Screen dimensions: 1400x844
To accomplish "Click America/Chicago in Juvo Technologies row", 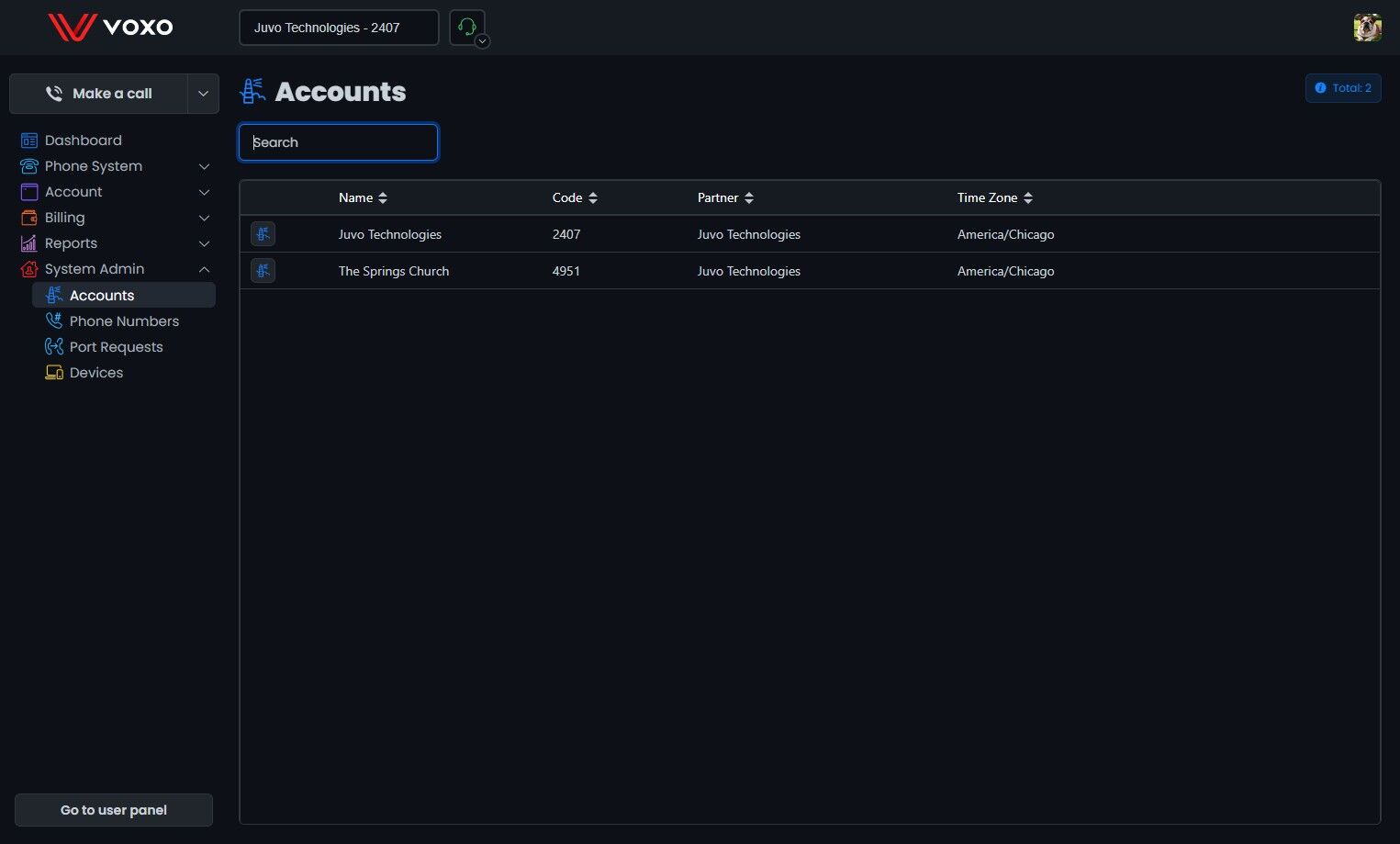I will [1006, 234].
